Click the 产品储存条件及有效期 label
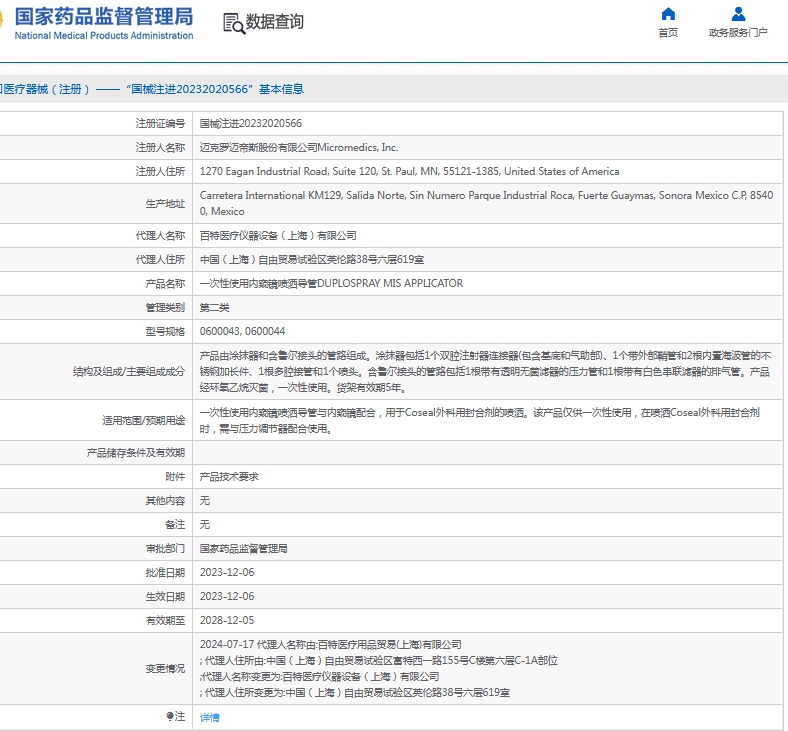This screenshot has width=788, height=731. (136, 453)
